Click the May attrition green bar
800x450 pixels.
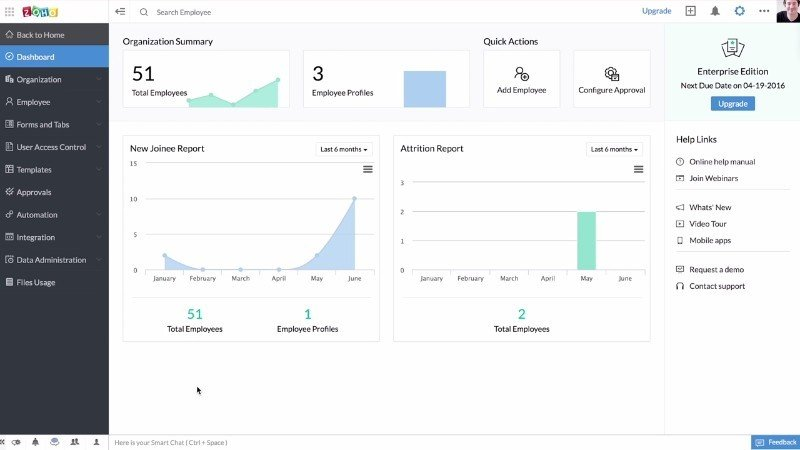(x=586, y=240)
